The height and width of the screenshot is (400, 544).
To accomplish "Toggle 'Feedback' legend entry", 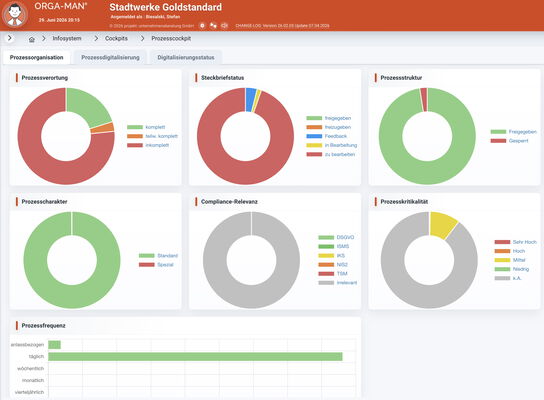I will tap(326, 136).
